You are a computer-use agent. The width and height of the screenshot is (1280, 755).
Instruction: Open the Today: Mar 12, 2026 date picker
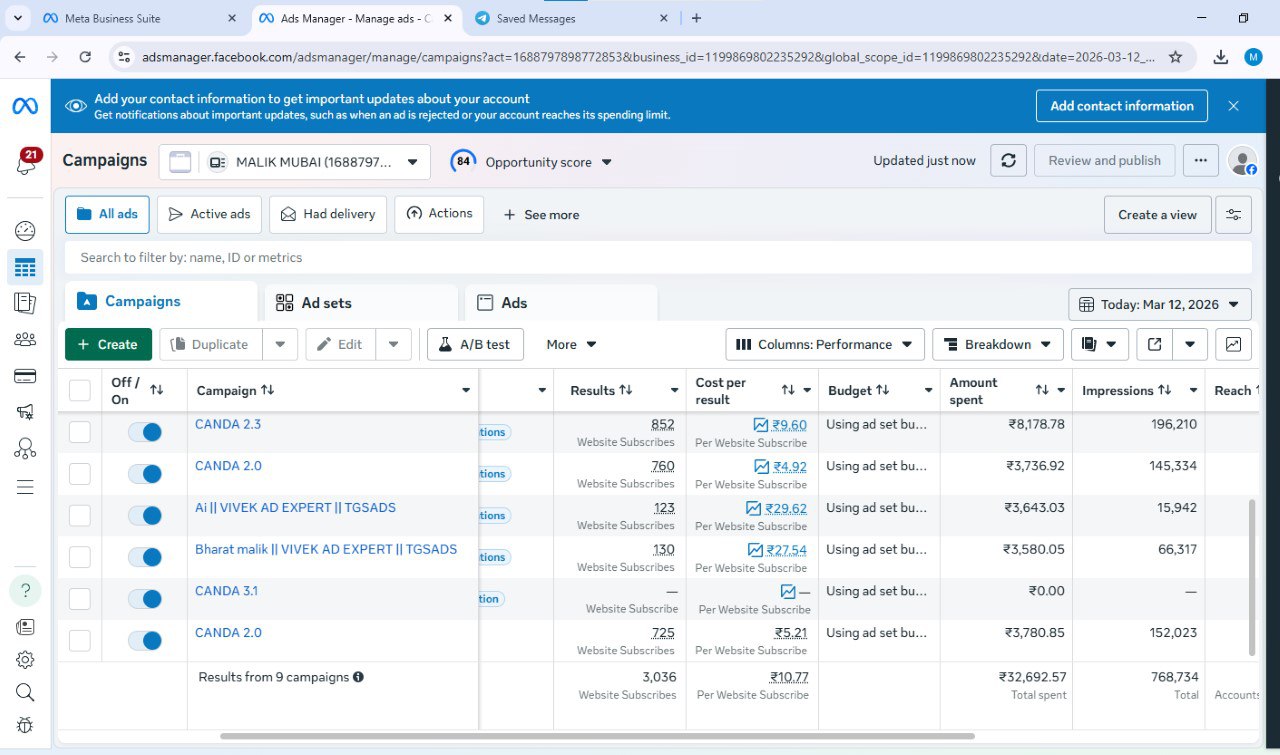click(x=1160, y=304)
